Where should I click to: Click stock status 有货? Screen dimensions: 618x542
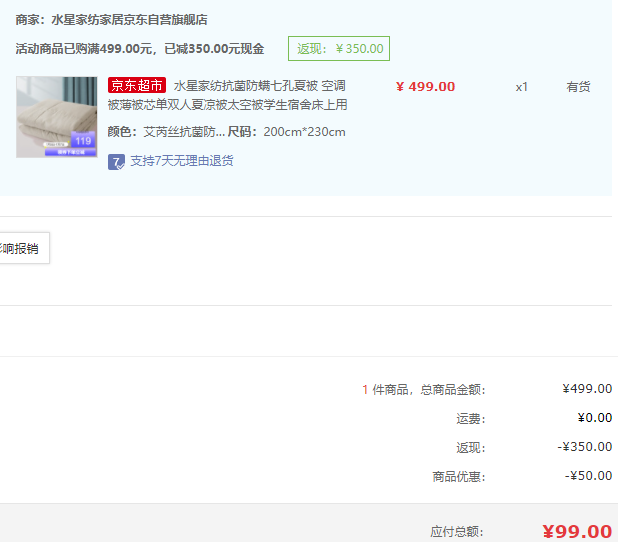tap(578, 86)
